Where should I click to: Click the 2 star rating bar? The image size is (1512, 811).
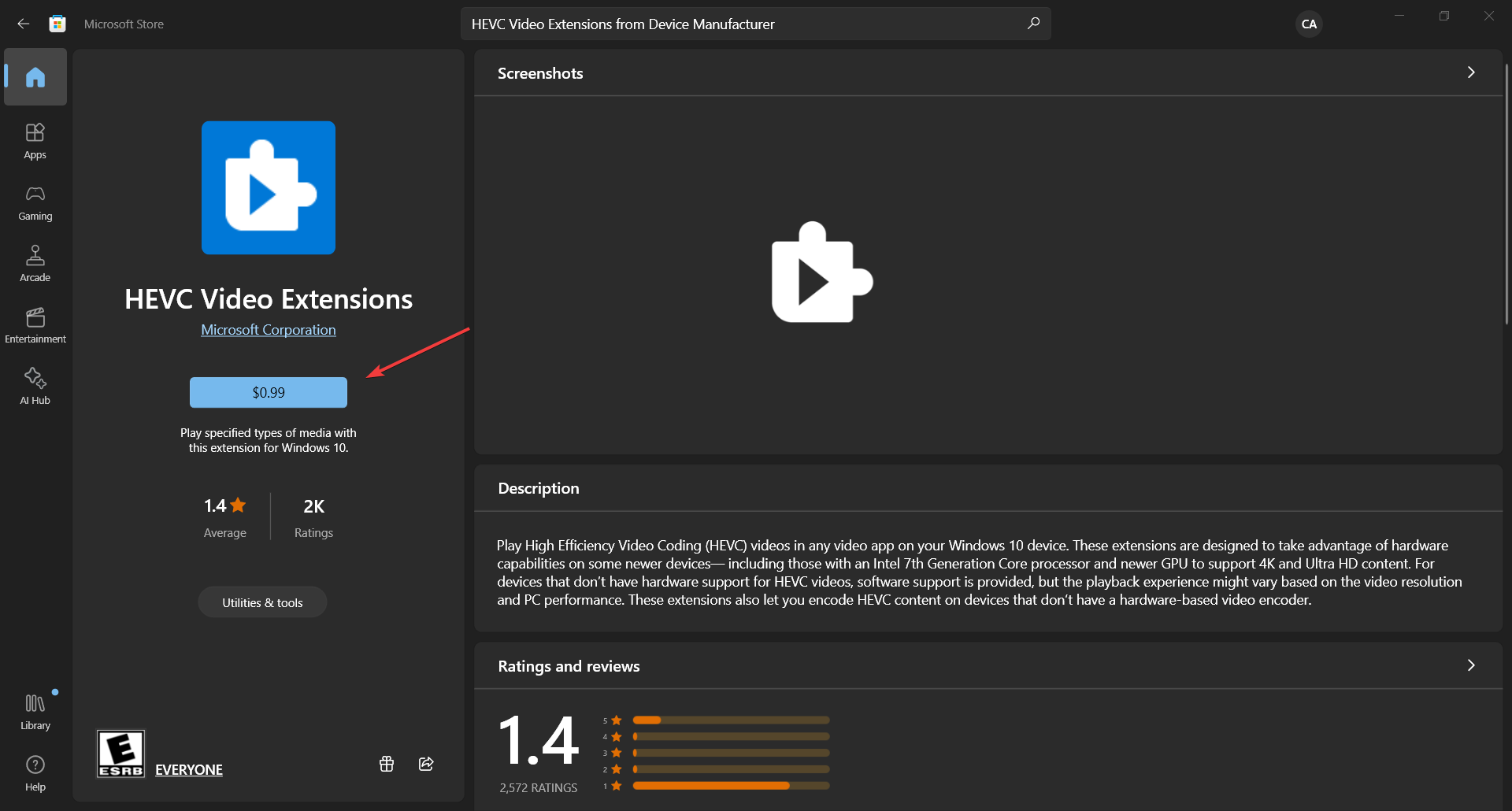click(731, 769)
